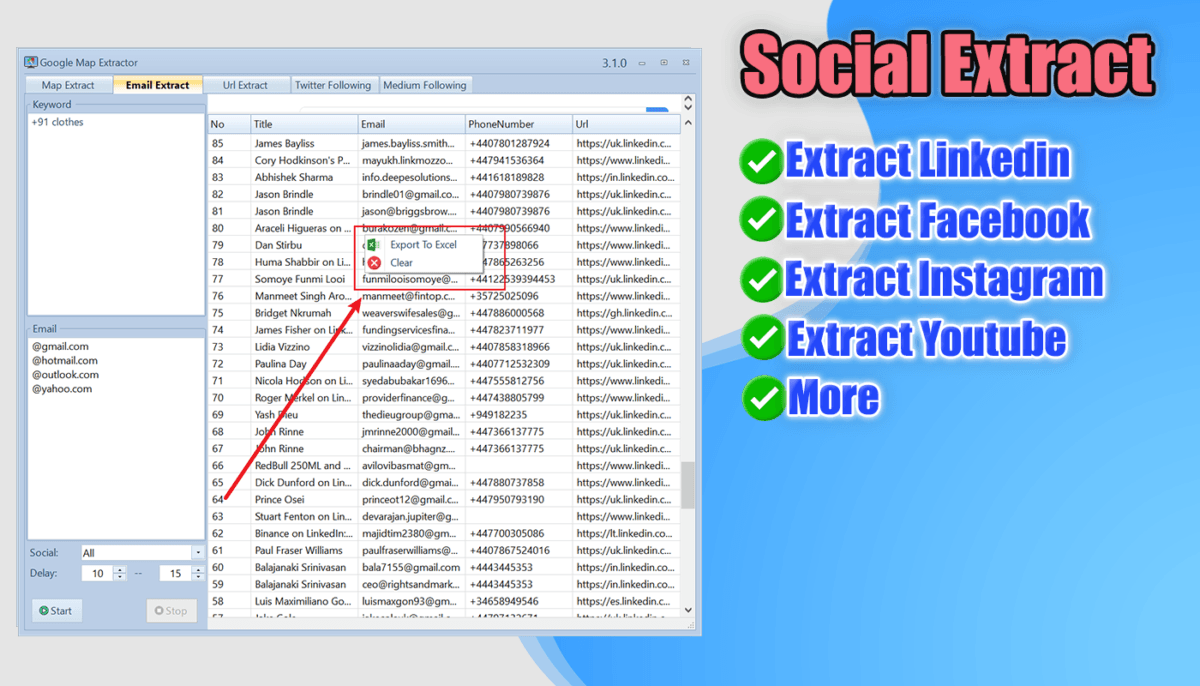Image resolution: width=1200 pixels, height=686 pixels.
Task: Select the Twitter Following tab
Action: click(x=333, y=84)
